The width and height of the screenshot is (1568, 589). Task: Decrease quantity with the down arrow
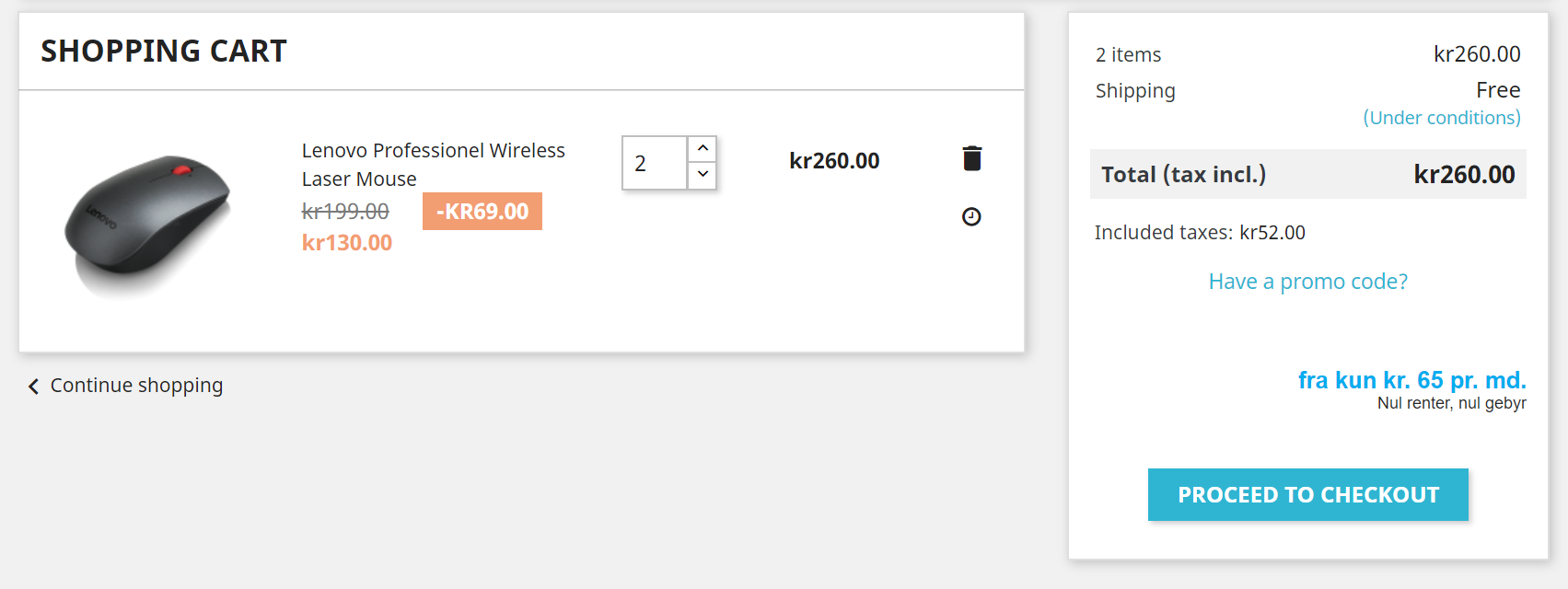pos(703,175)
